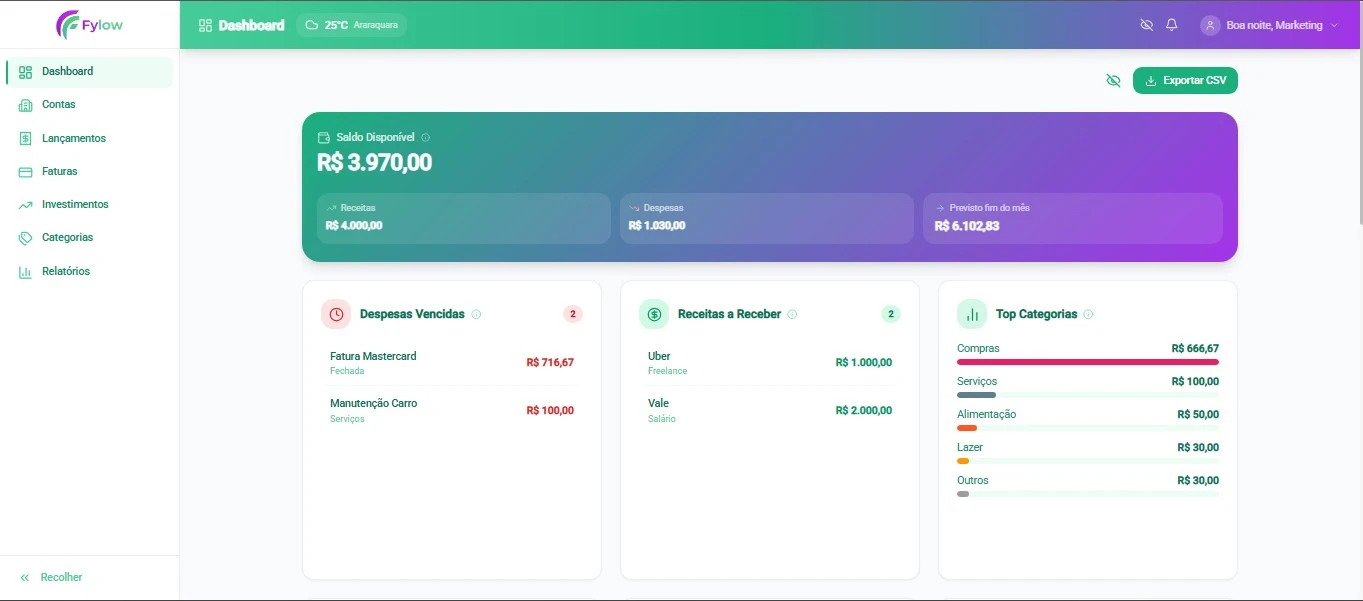Click the notification bell icon
1363x601 pixels.
[x=1170, y=25]
